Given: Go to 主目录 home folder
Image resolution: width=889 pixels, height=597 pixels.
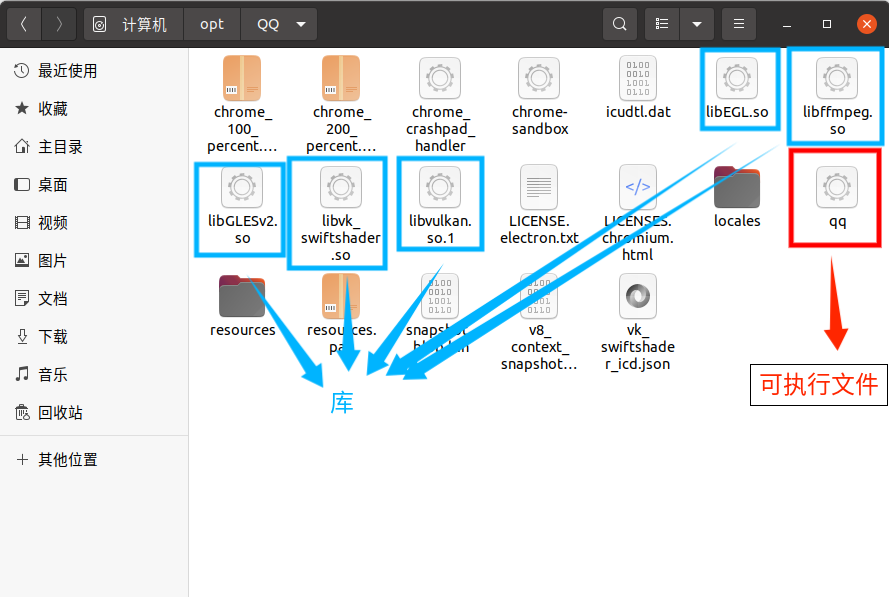Looking at the screenshot, I should [x=94, y=147].
